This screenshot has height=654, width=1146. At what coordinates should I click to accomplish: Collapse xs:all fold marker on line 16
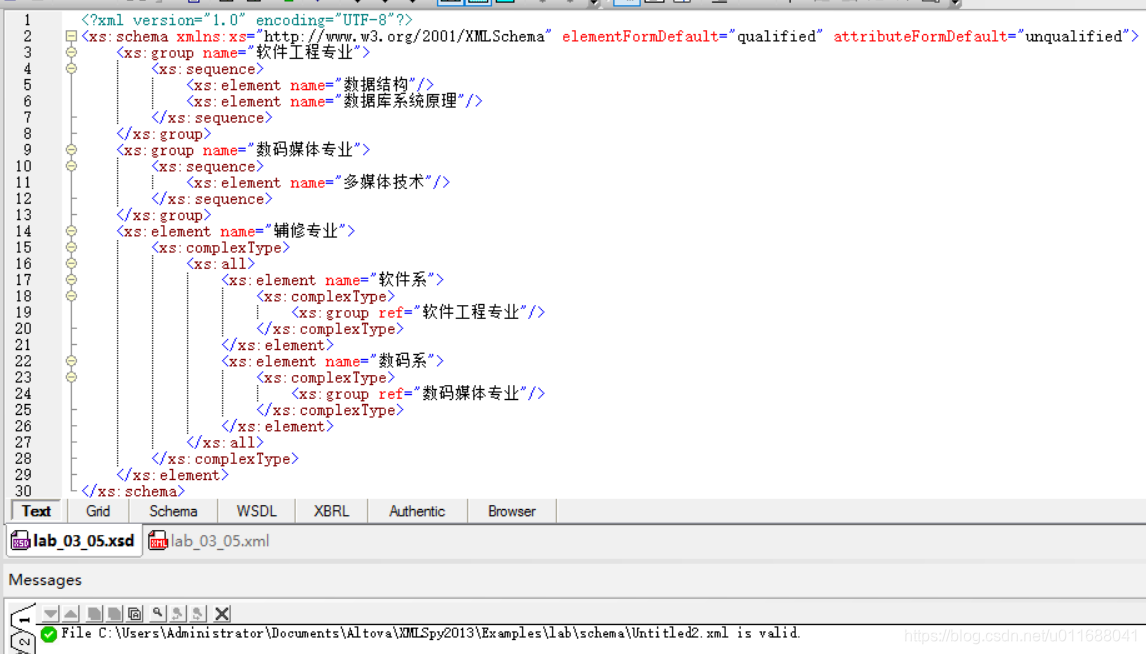click(x=71, y=263)
